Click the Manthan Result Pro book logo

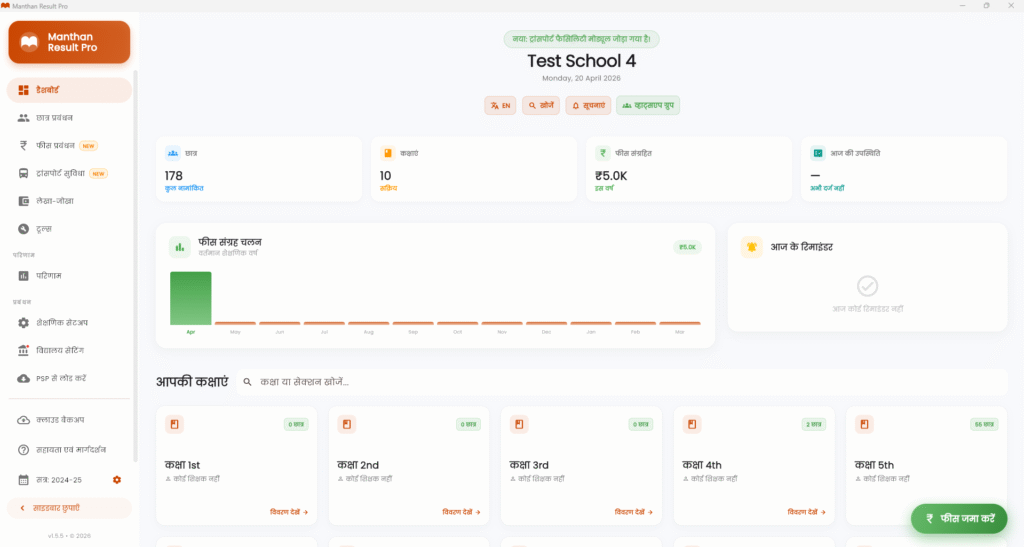pos(28,42)
